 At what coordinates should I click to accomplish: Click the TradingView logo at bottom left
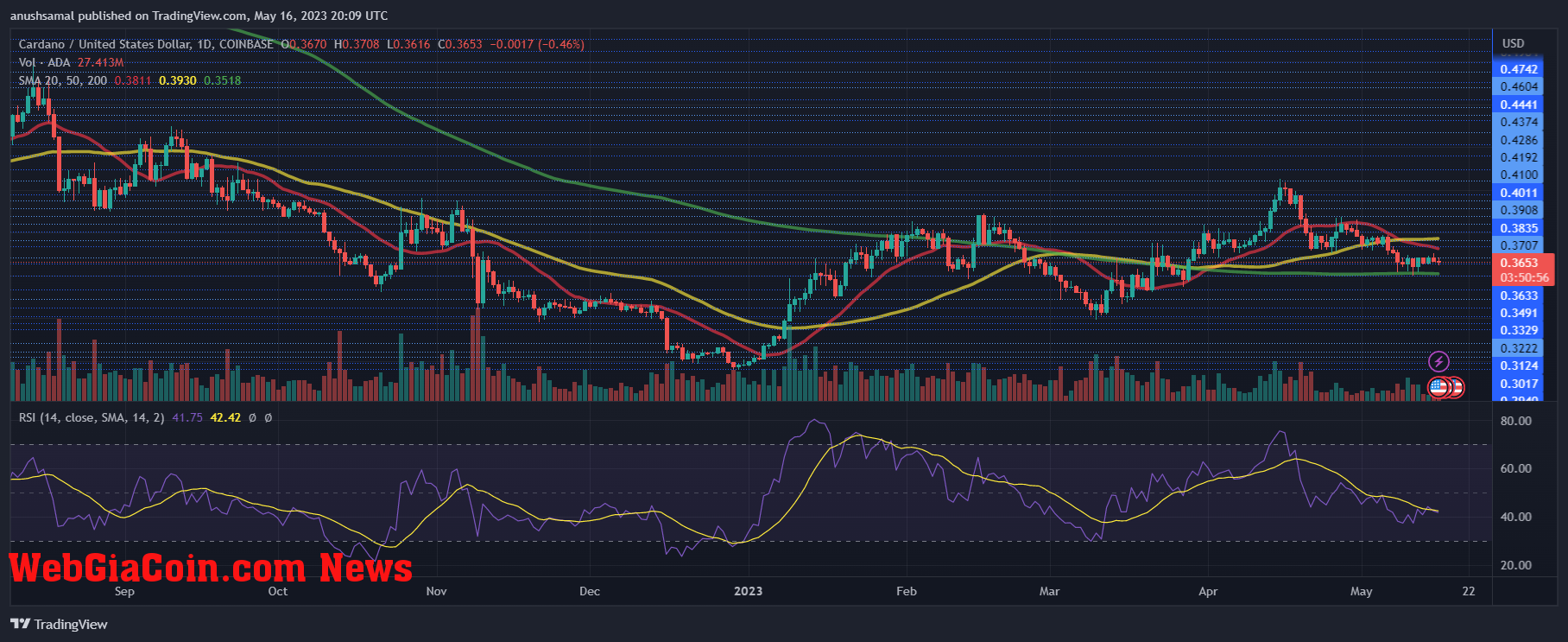pos(60,624)
